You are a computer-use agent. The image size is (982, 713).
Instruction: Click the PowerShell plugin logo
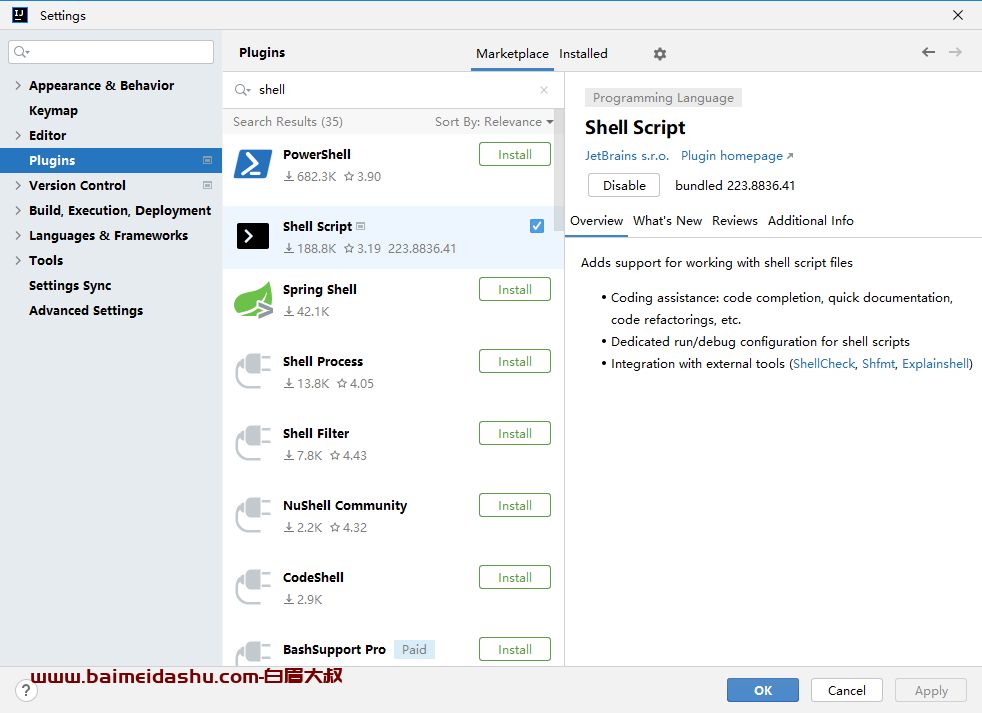click(253, 164)
